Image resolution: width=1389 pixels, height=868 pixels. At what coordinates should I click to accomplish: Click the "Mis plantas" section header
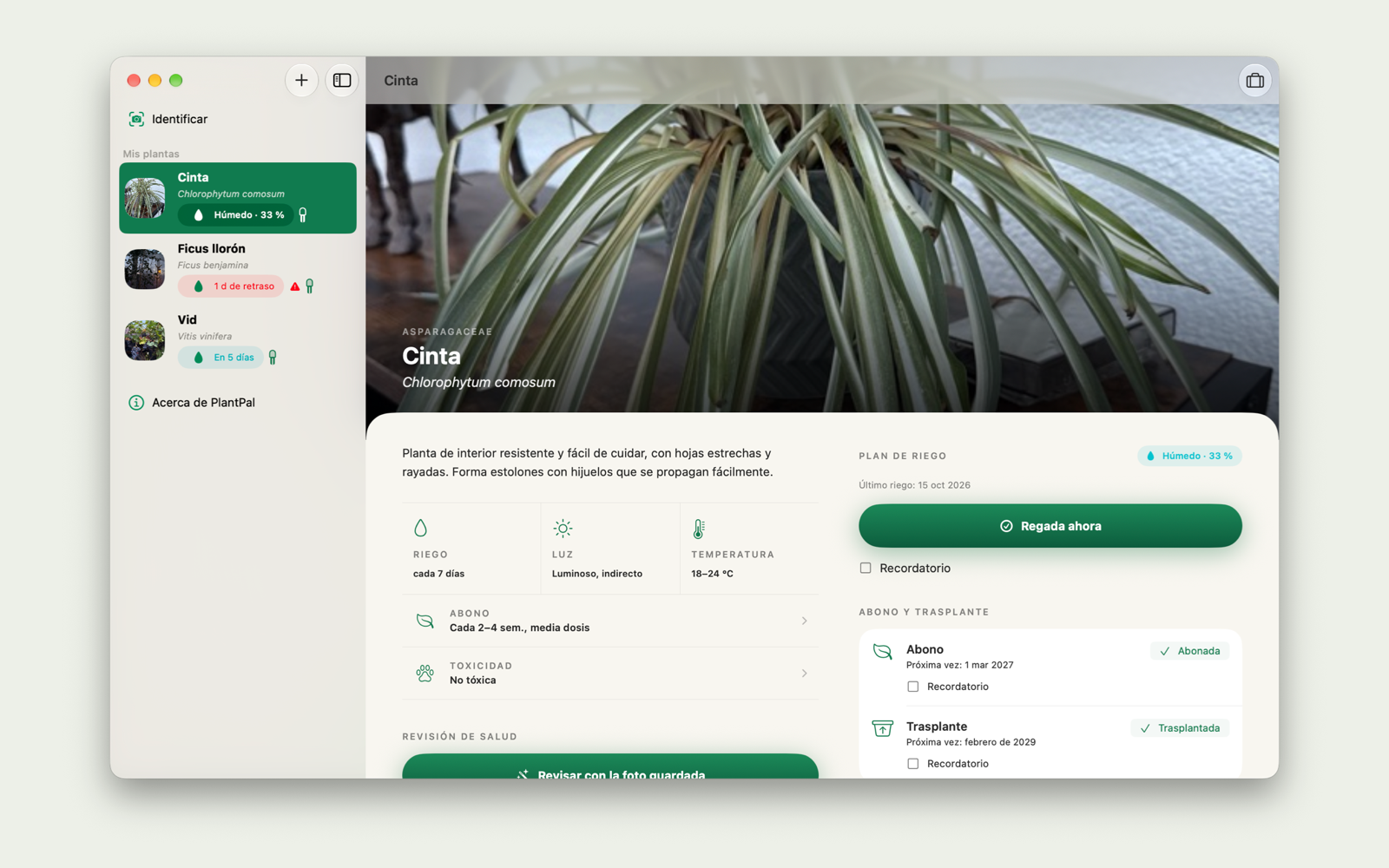tap(151, 154)
